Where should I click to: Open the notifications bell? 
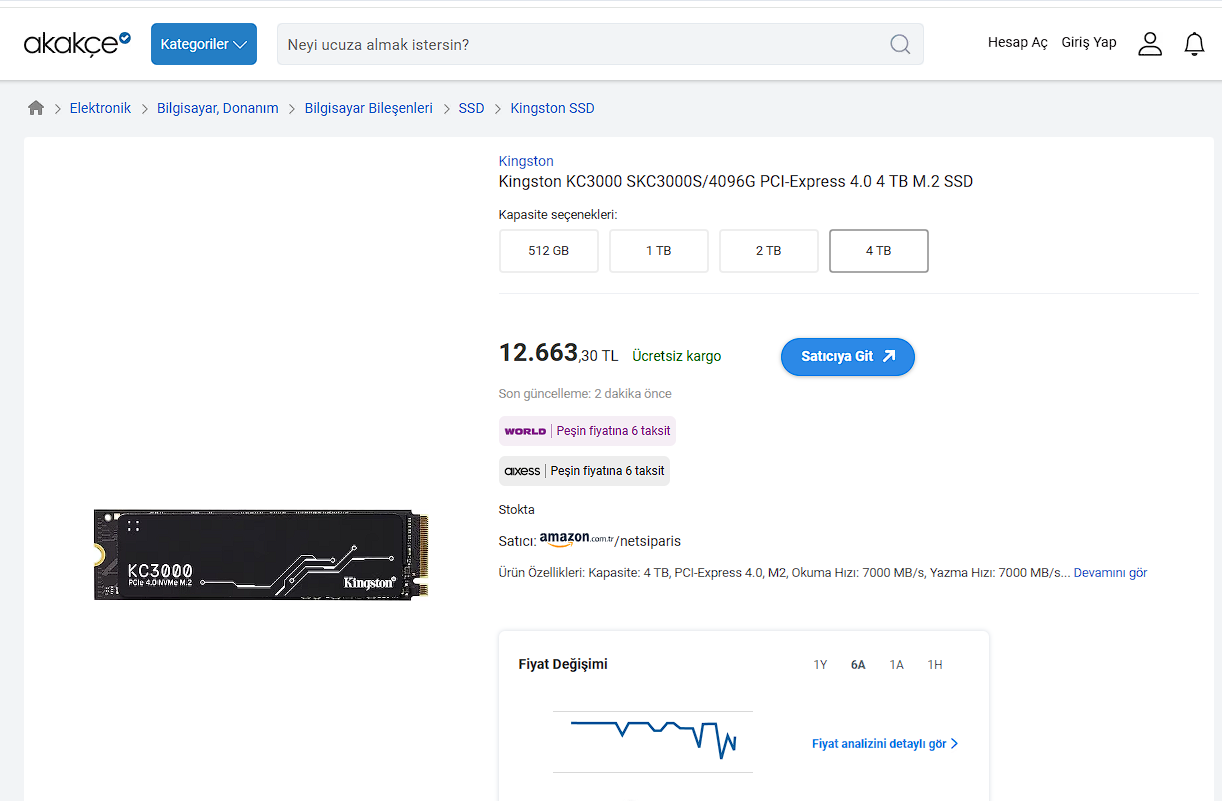(1194, 44)
